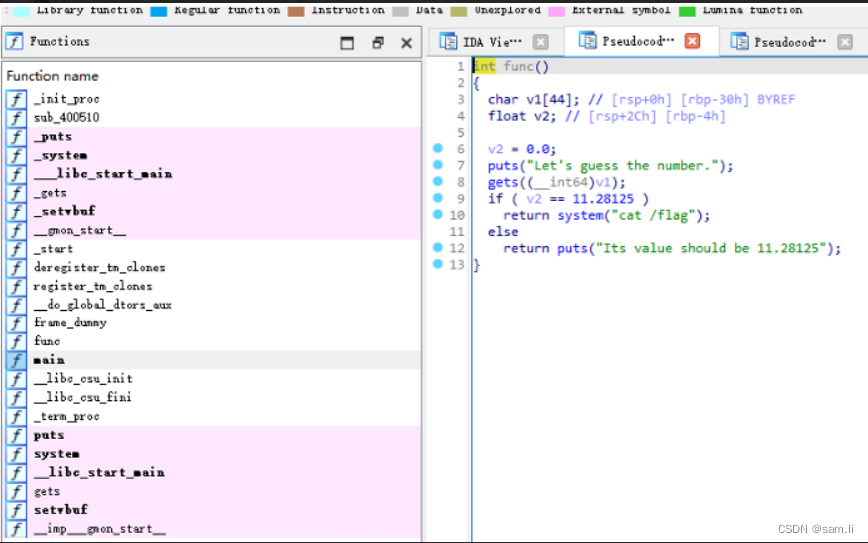
Task: Click the __gmon_start__ function icon
Action: pos(17,230)
